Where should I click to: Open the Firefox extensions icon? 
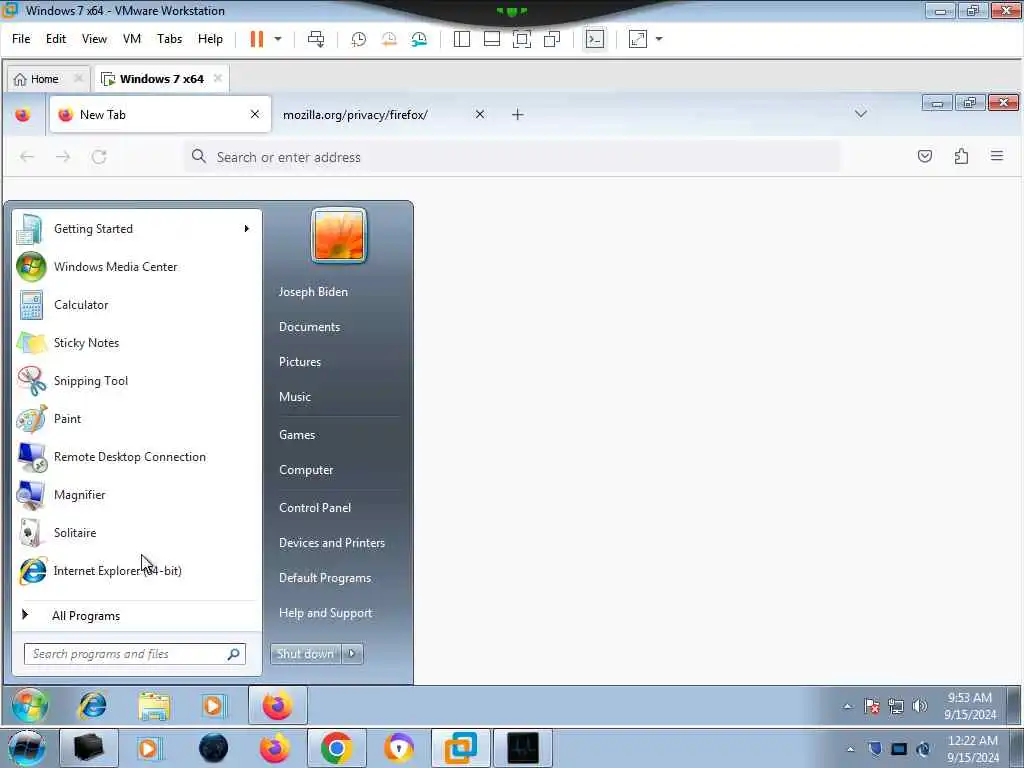pyautogui.click(x=961, y=156)
